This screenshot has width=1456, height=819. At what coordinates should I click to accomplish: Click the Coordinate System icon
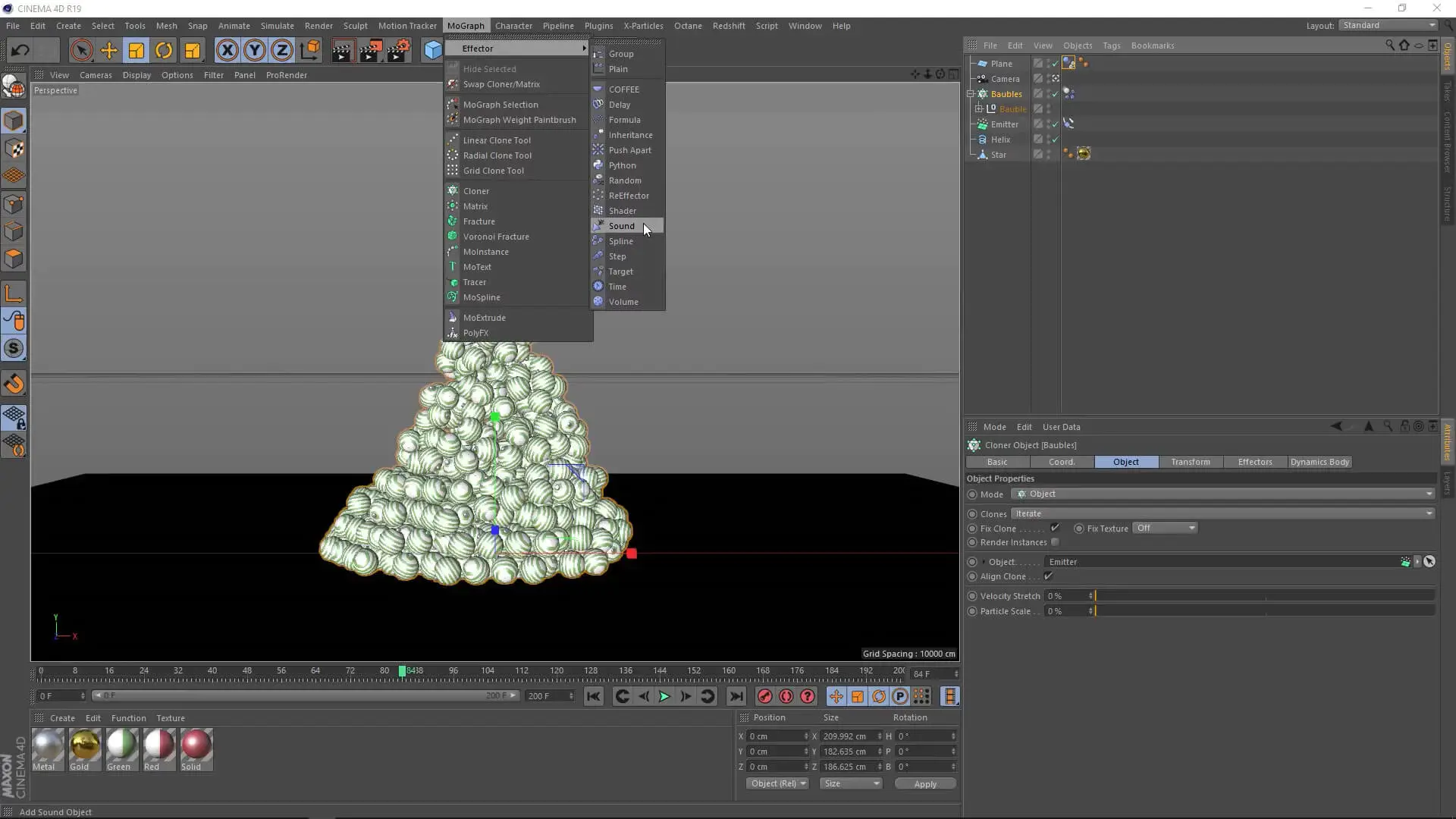point(309,51)
